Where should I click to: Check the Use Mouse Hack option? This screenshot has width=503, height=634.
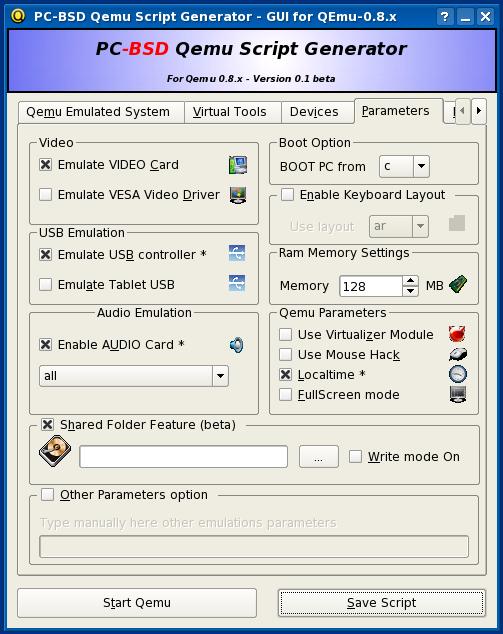285,355
